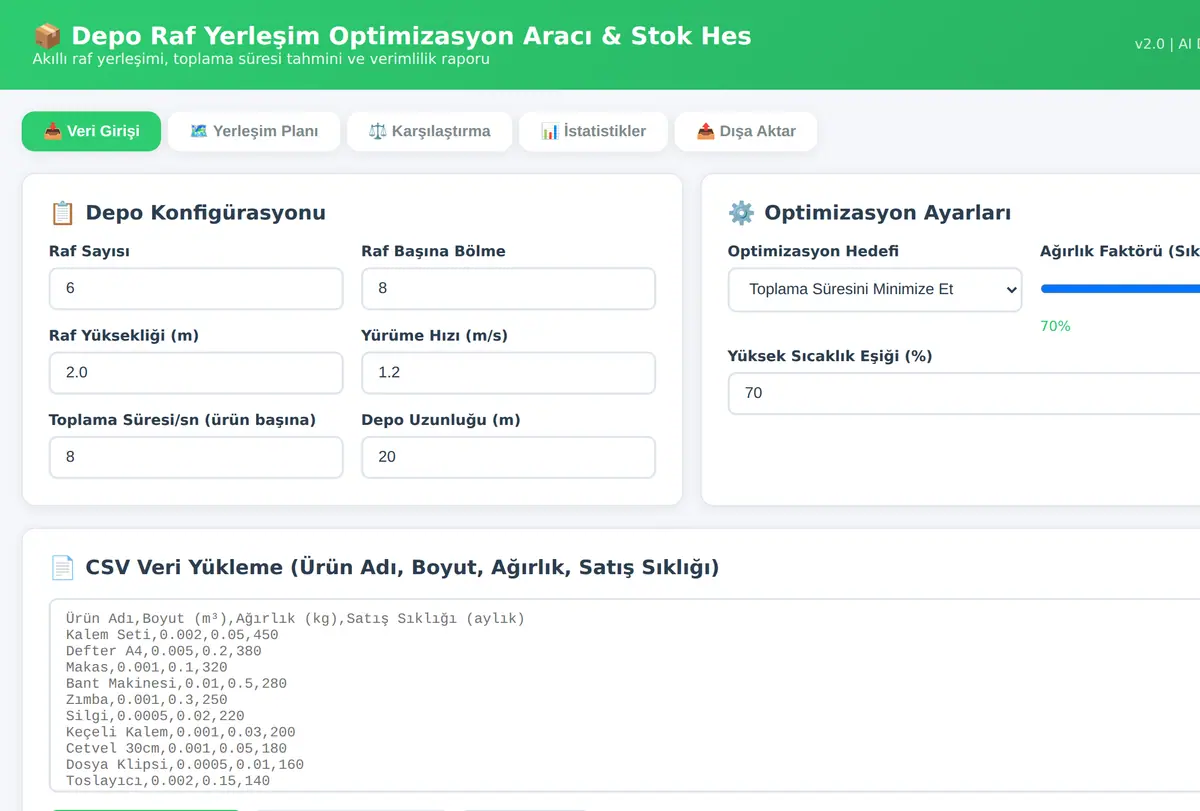The width and height of the screenshot is (1200, 811).
Task: Click the Depo Uzunluğu (m) field
Action: point(508,457)
